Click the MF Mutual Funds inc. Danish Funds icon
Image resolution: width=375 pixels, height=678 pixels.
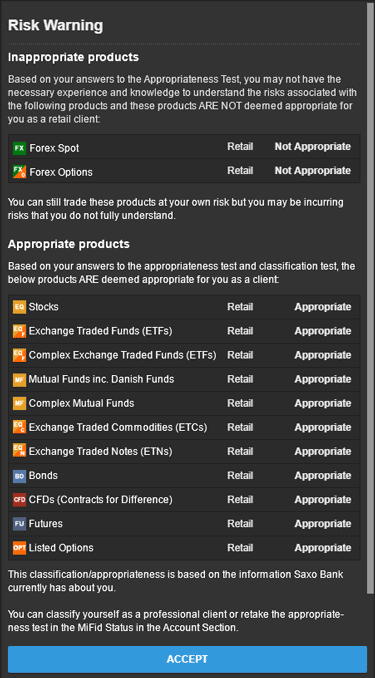19,379
